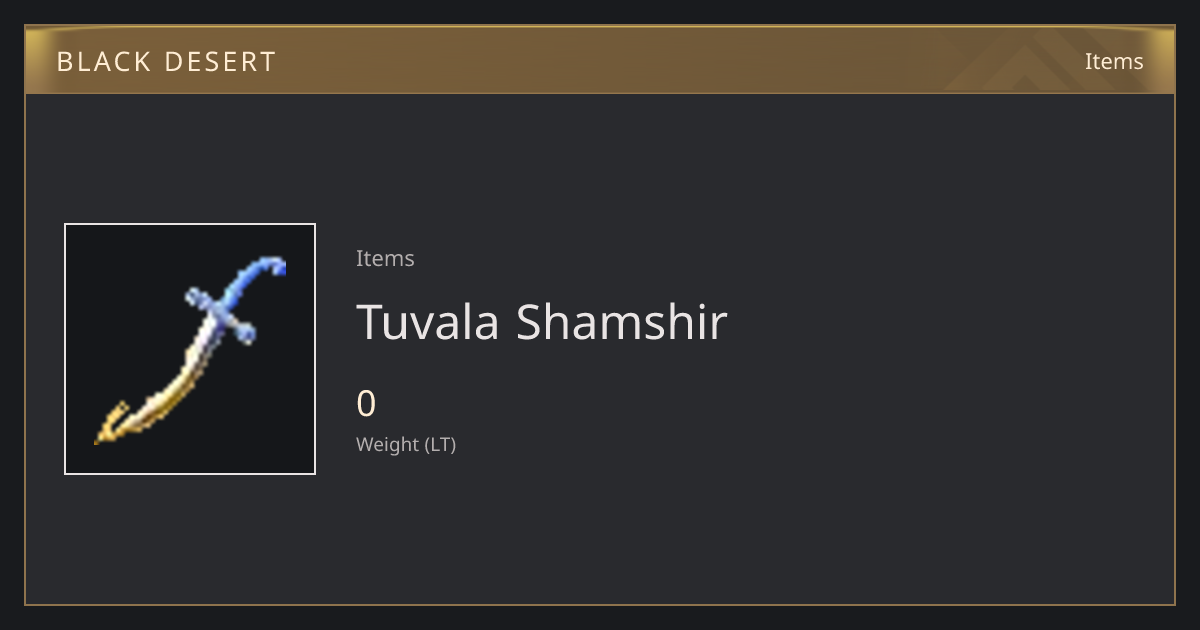The image size is (1200, 630).
Task: Click the weight value 0
Action: 366,404
